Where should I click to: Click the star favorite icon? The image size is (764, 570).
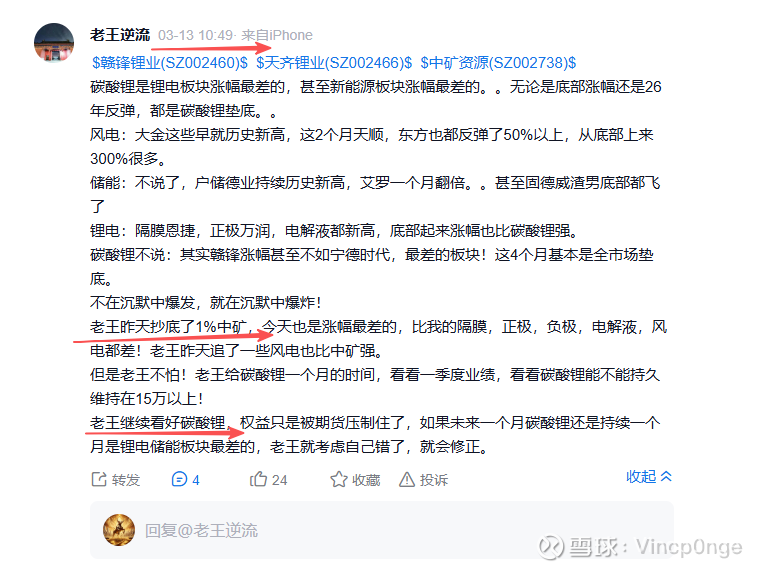(x=339, y=479)
